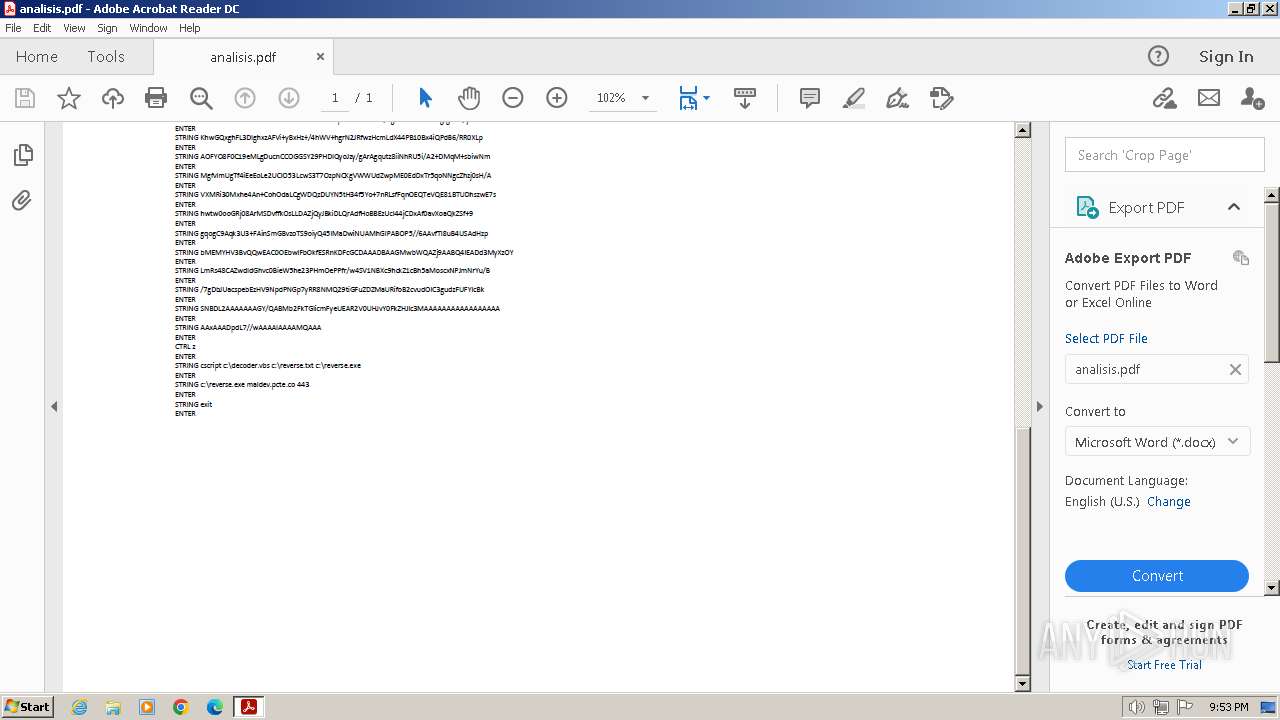Upload file to cloud icon
The image size is (1280, 720).
coord(113,98)
